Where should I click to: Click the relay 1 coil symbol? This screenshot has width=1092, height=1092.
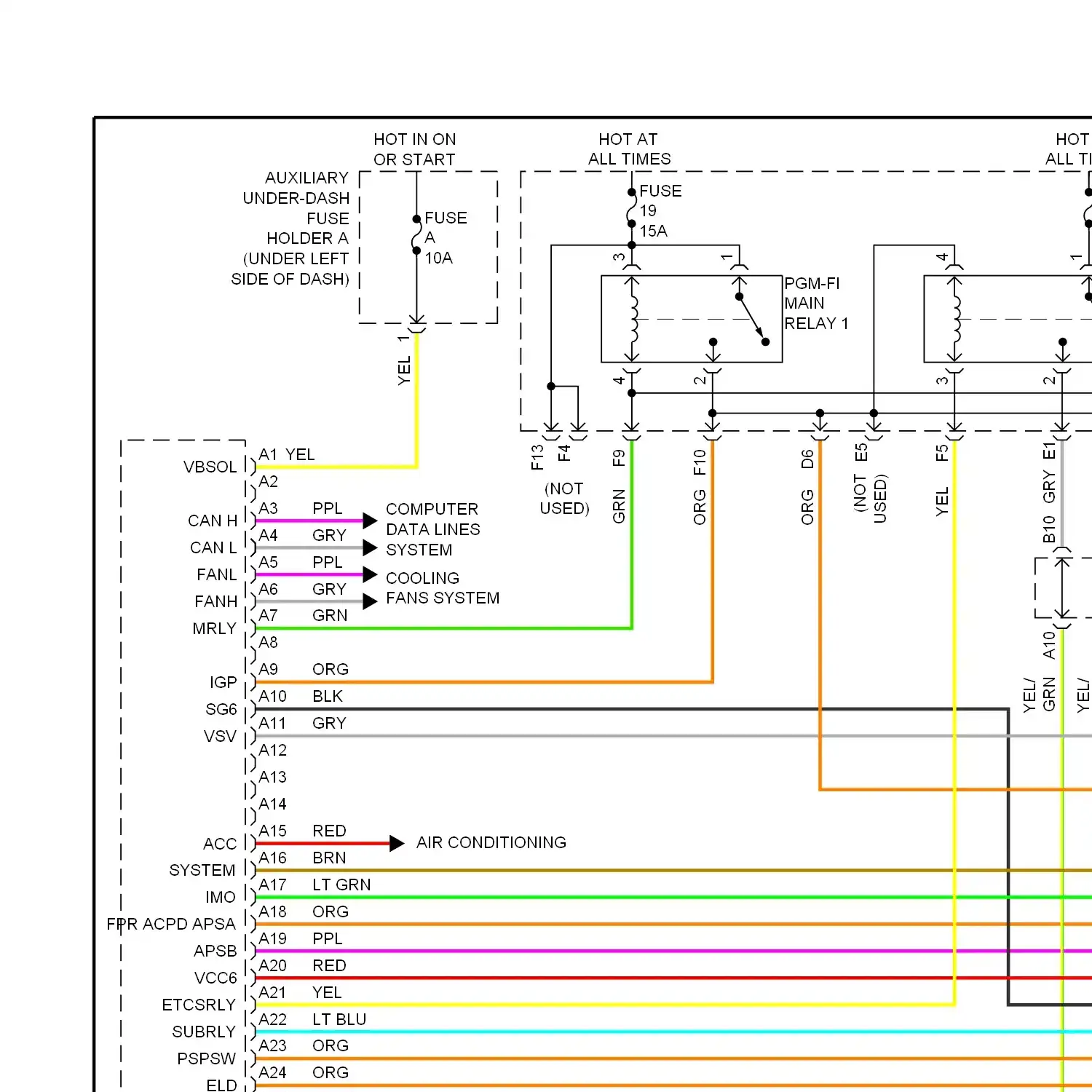pos(633,319)
